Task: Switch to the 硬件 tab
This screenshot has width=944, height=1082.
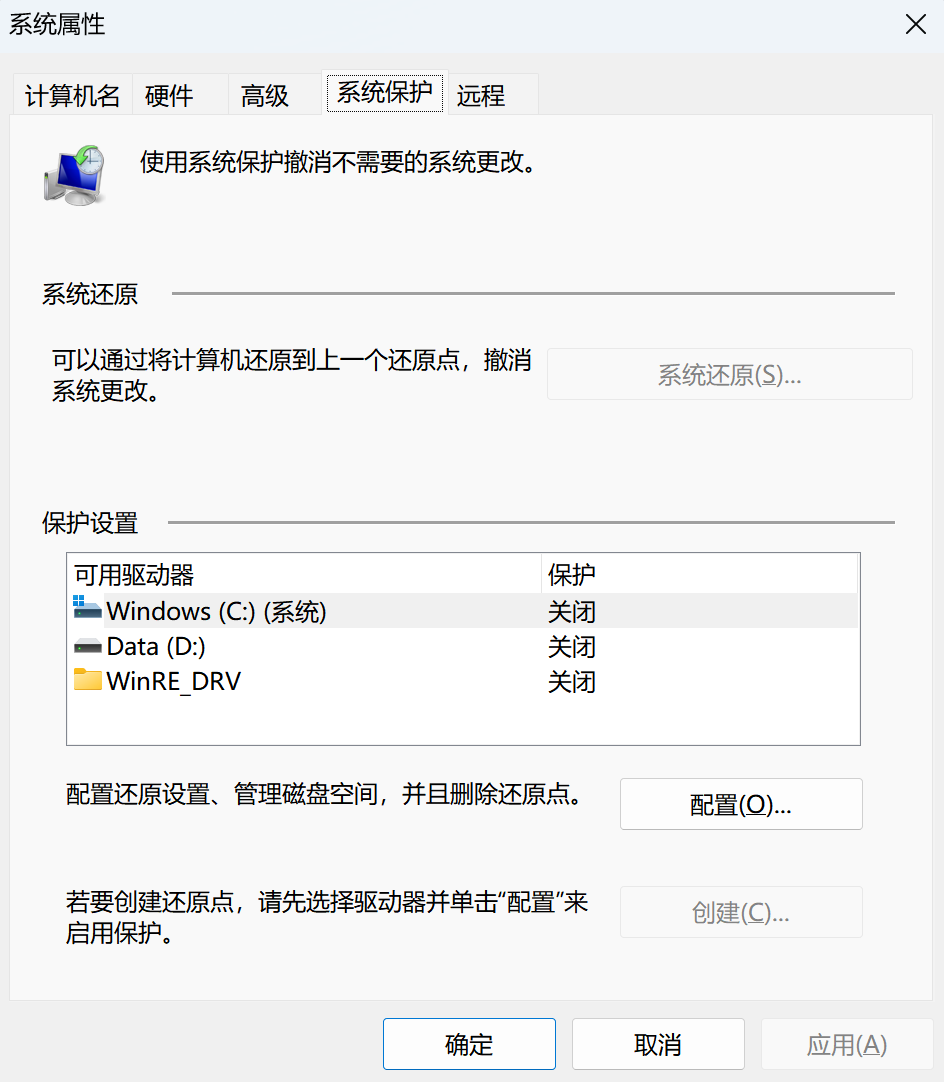Action: pos(169,94)
